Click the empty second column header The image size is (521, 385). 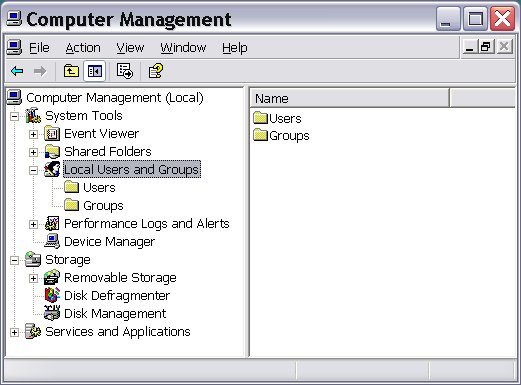pyautogui.click(x=482, y=98)
